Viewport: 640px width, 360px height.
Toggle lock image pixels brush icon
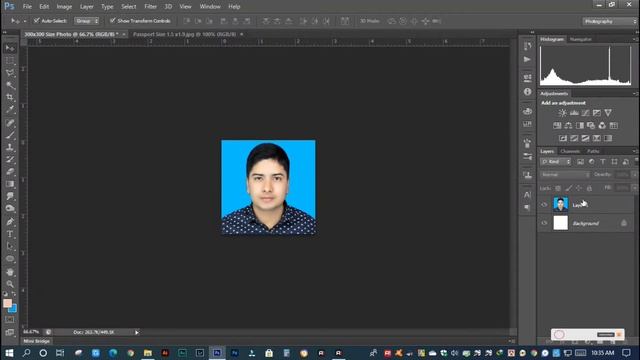(569, 188)
